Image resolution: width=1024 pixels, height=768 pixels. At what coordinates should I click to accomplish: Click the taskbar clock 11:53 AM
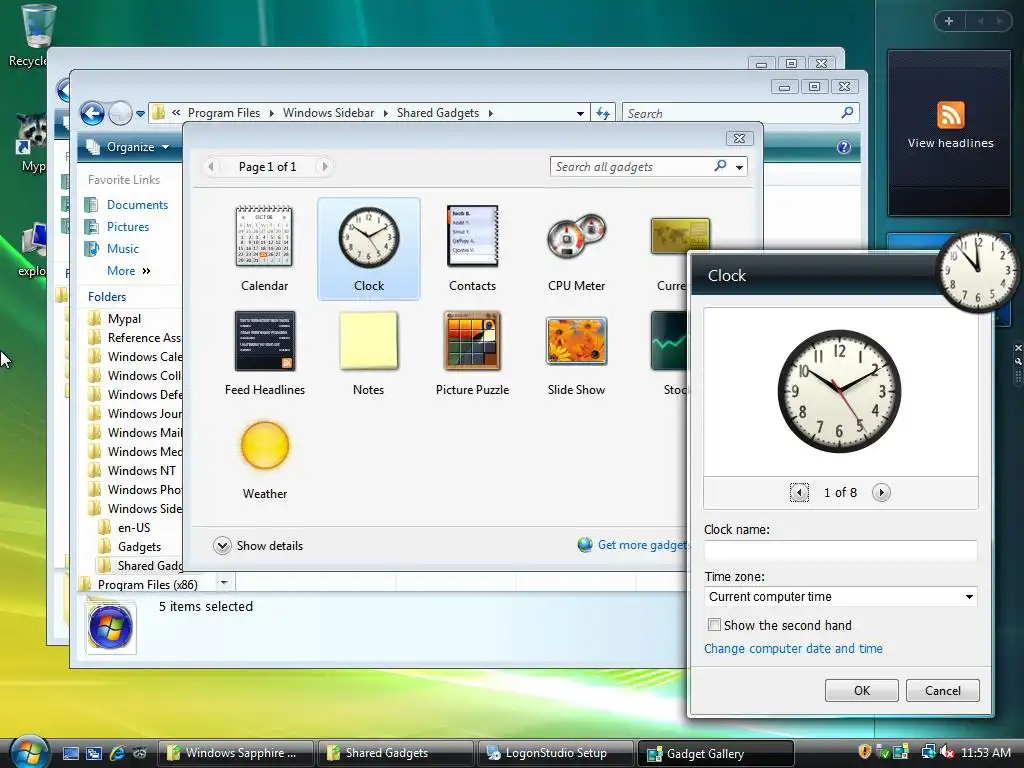click(x=985, y=752)
